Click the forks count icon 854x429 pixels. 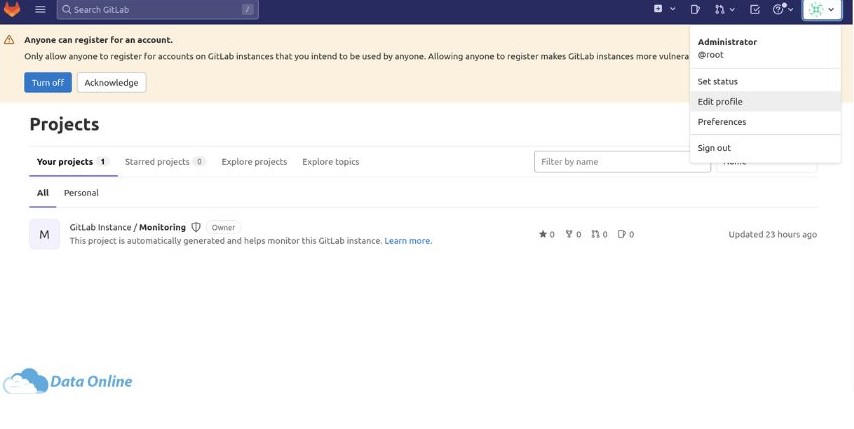coord(569,234)
